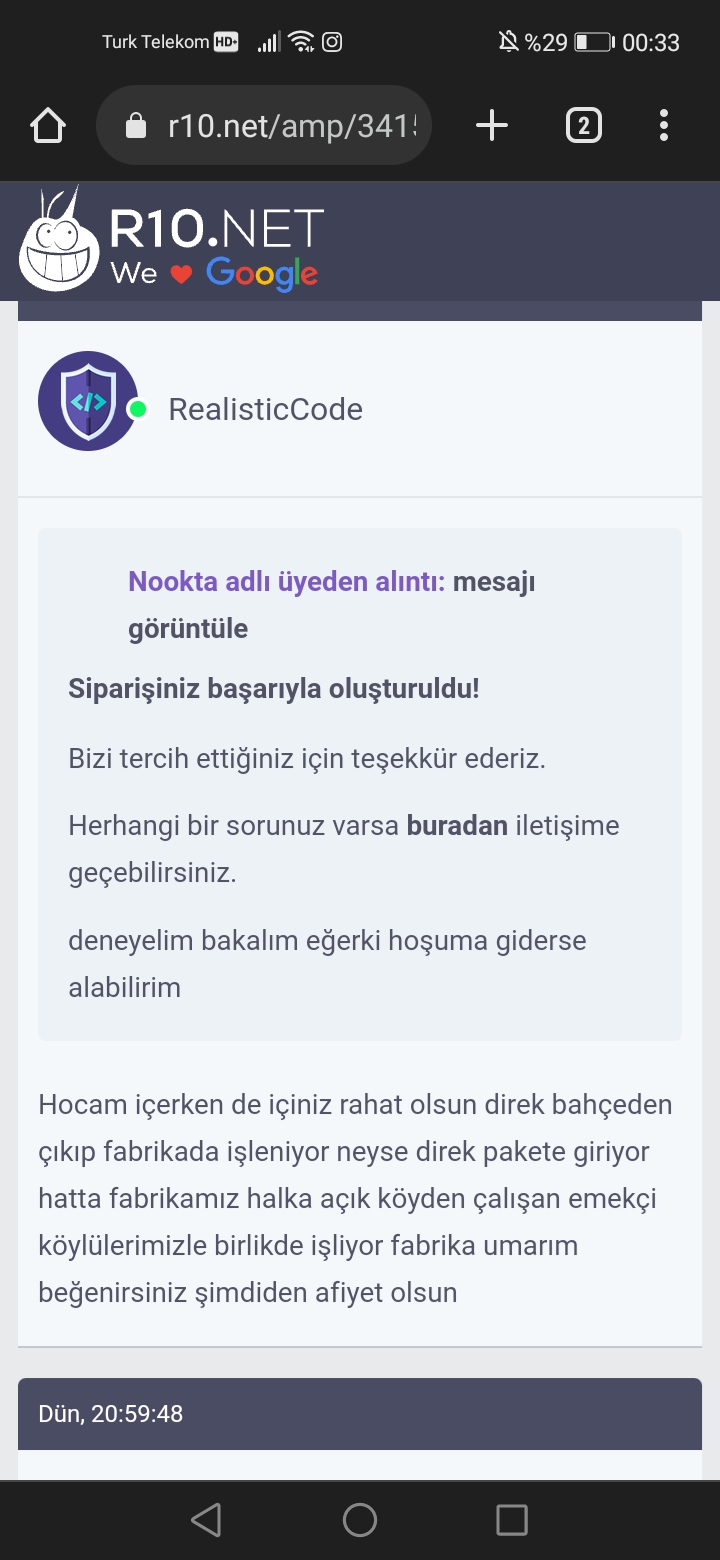Tap the battery indicator showing 29 percent
This screenshot has width=720, height=1560.
coord(596,41)
